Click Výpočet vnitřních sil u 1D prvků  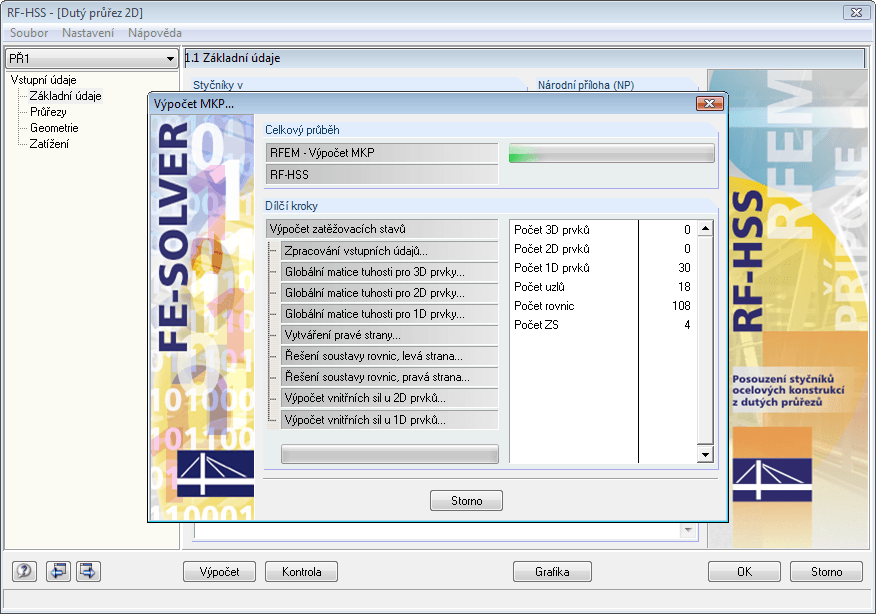click(389, 420)
